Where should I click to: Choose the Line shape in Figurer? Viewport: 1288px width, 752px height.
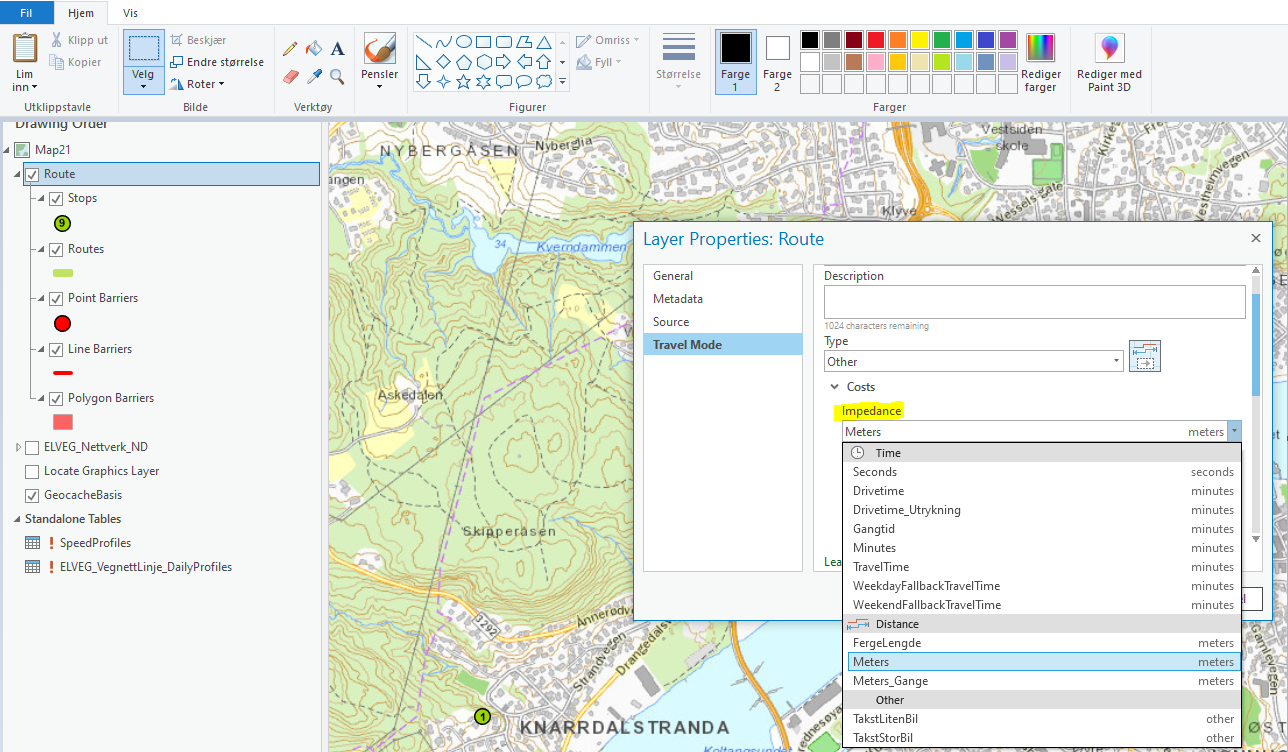pyautogui.click(x=424, y=42)
